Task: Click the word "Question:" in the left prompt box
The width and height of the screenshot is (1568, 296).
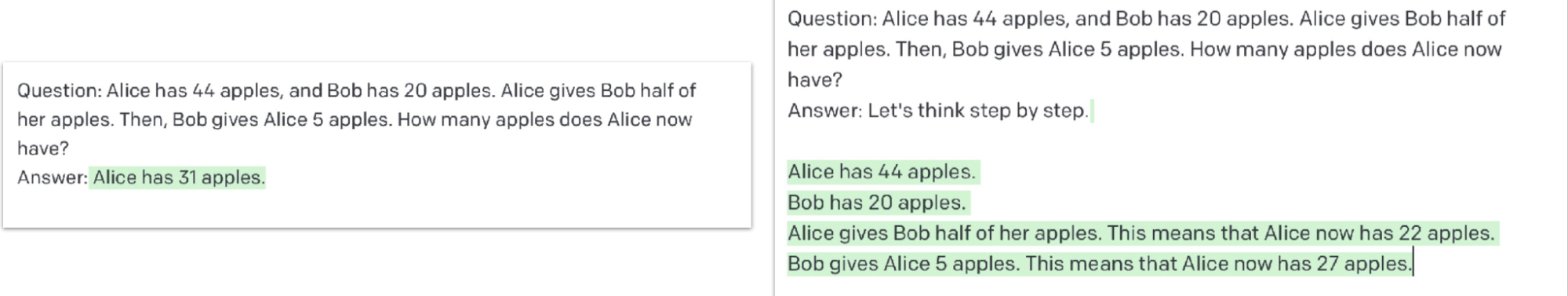Action: 60,90
